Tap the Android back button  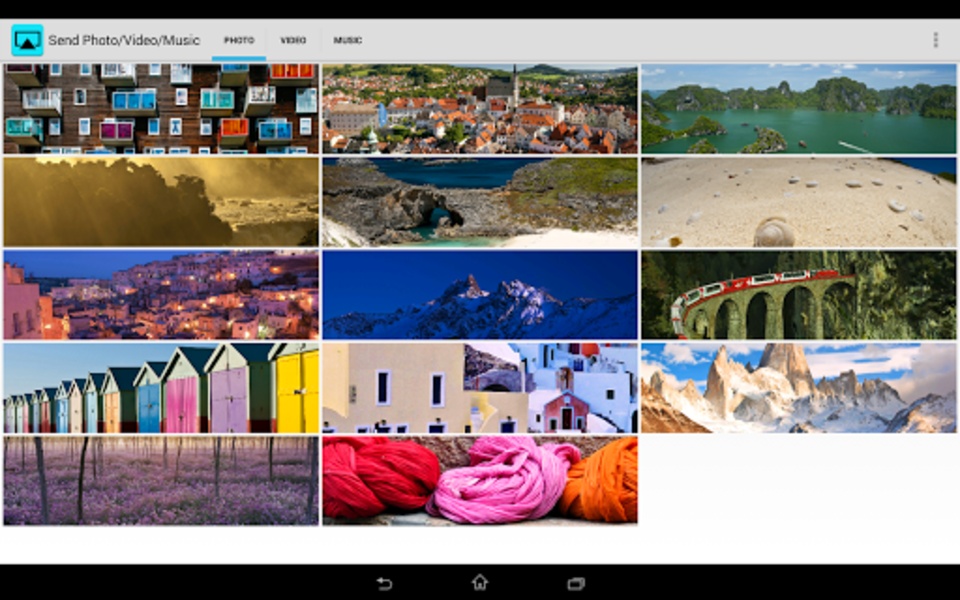click(384, 583)
